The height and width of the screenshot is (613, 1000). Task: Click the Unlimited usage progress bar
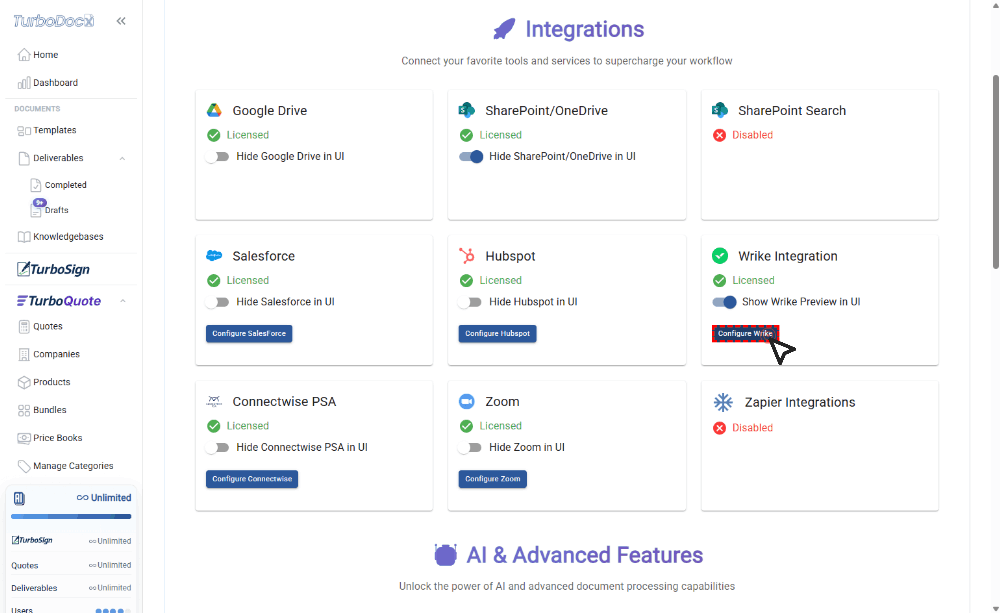(x=71, y=517)
